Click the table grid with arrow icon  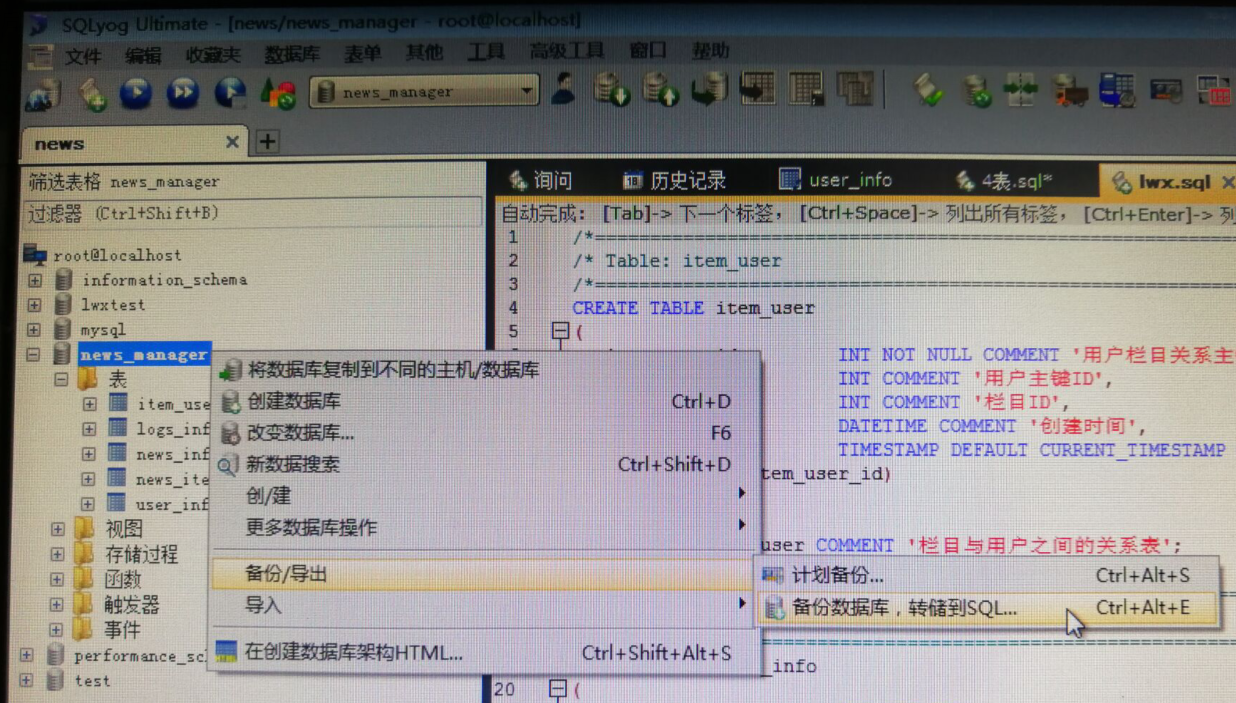pyautogui.click(x=758, y=89)
